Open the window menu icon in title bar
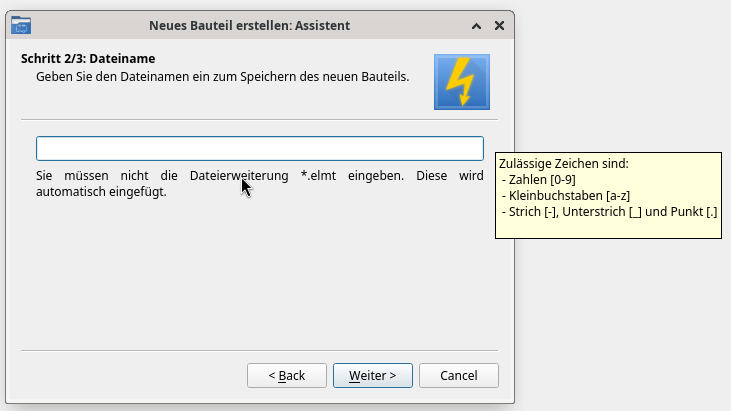The height and width of the screenshot is (411, 731). 21,24
